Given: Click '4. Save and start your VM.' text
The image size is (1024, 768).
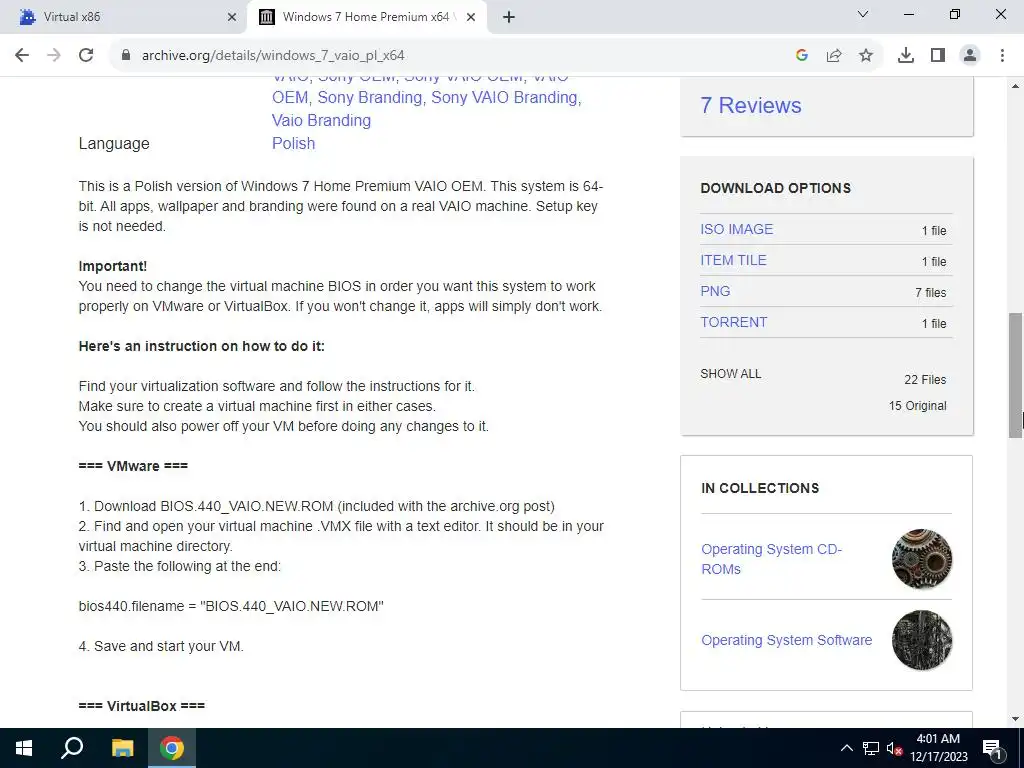Looking at the screenshot, I should click(161, 647).
